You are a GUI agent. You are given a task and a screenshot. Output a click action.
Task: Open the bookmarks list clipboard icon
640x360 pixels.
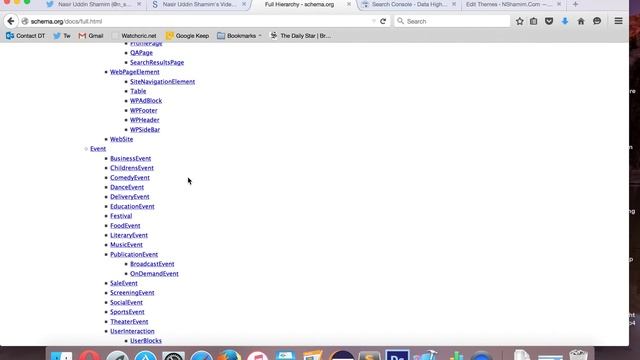[x=533, y=21]
